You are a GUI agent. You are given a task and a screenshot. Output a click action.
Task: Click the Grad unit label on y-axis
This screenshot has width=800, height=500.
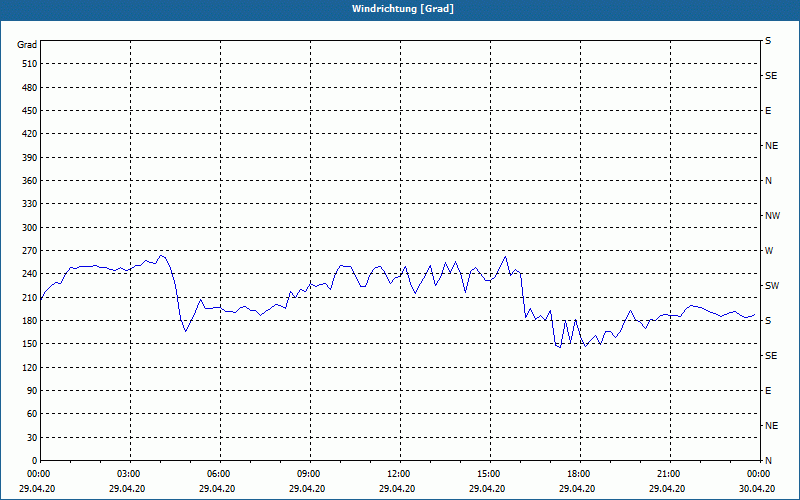(27, 45)
